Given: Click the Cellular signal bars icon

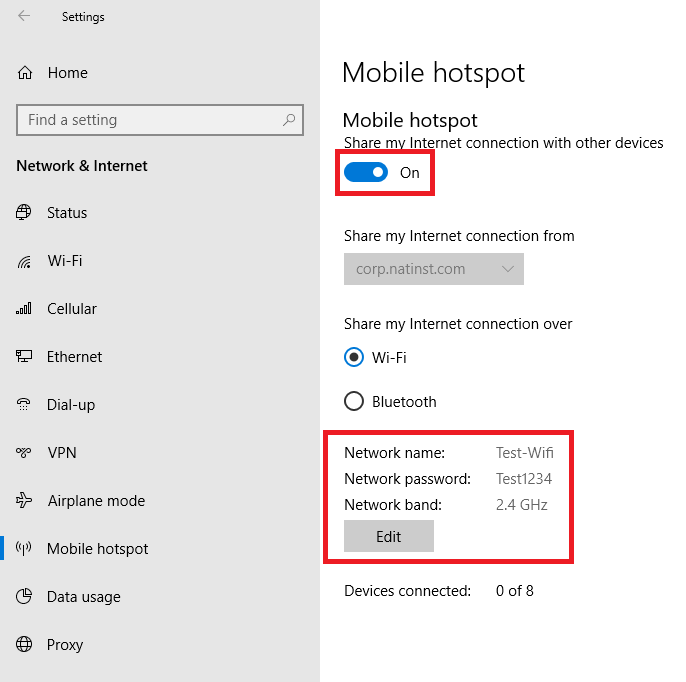Looking at the screenshot, I should pyautogui.click(x=24, y=308).
